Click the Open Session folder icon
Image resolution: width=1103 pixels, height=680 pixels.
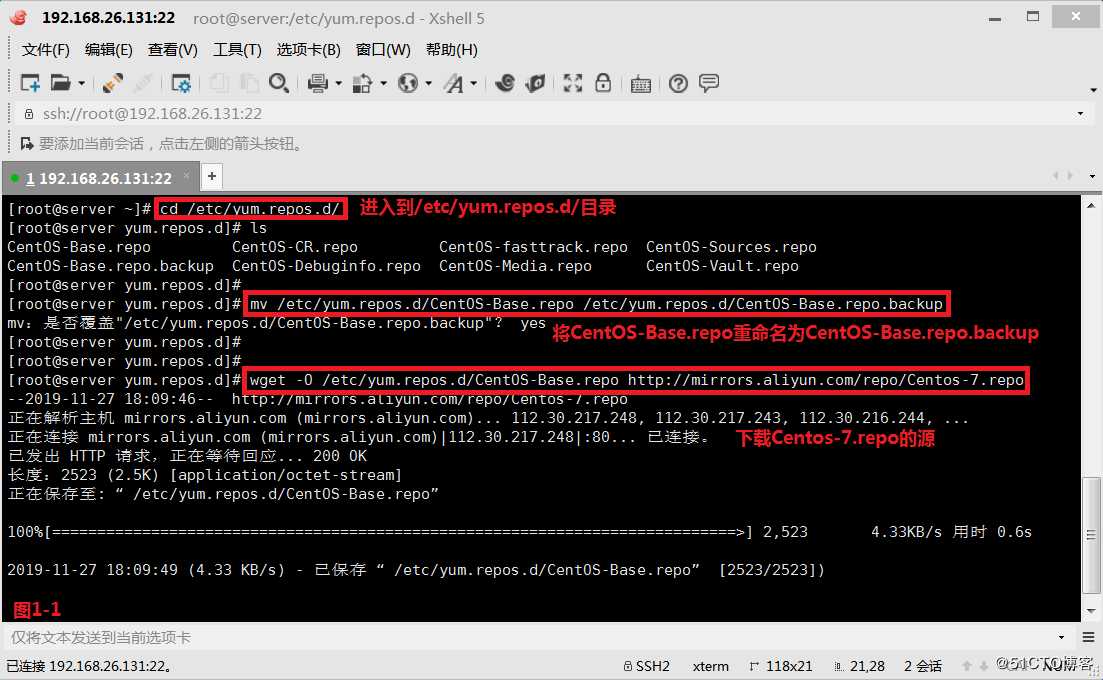(x=60, y=83)
